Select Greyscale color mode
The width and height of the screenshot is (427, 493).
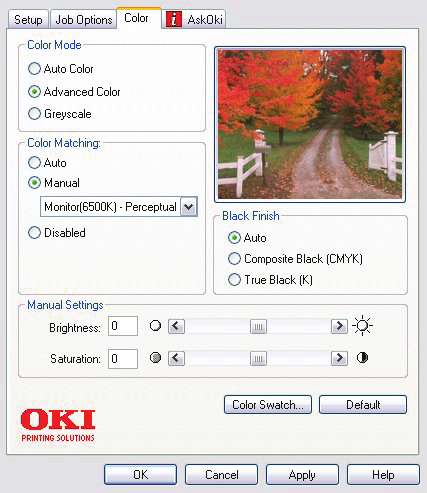pos(60,114)
